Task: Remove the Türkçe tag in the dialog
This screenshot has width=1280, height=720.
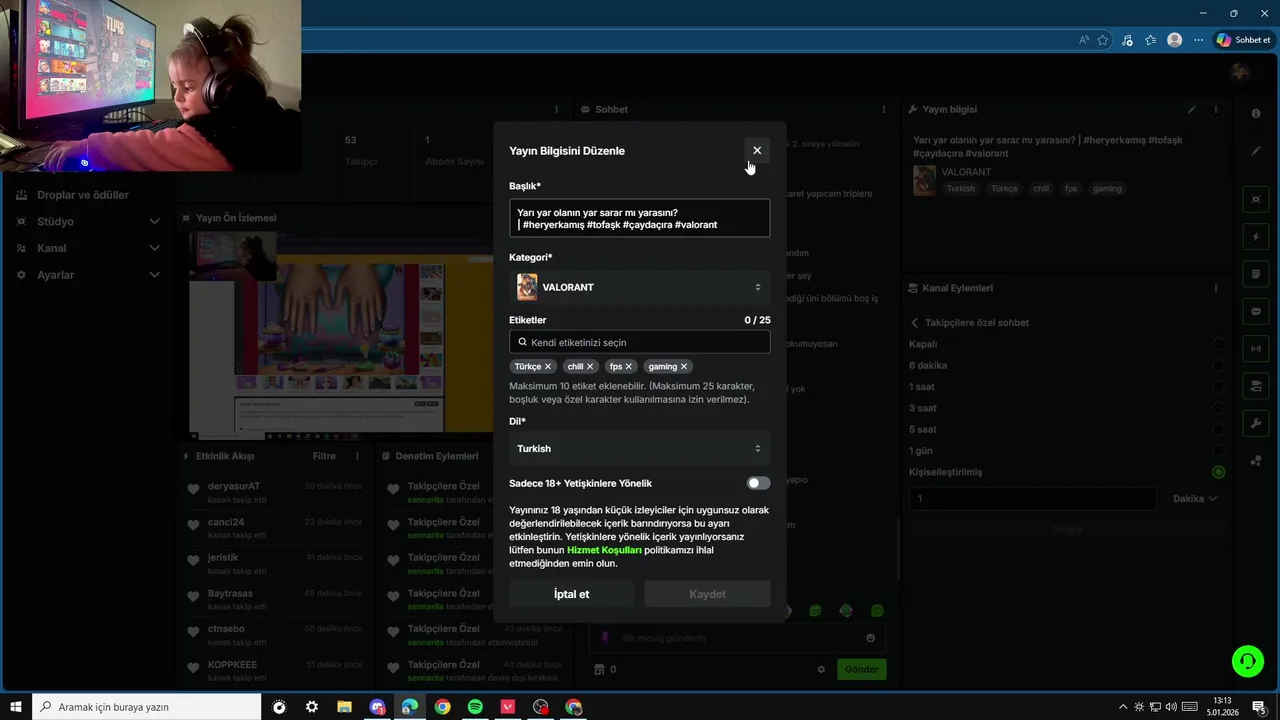Action: [x=548, y=367]
